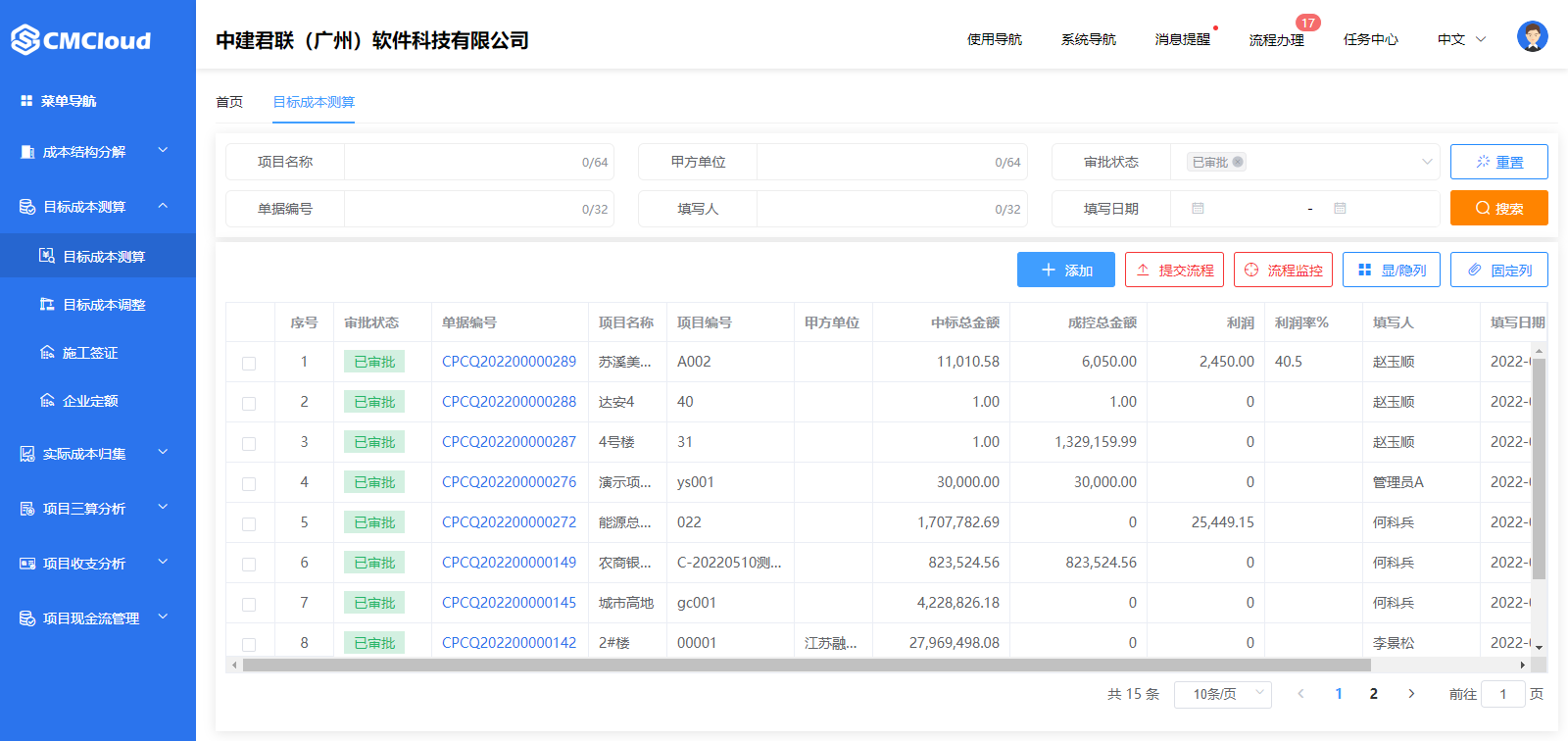Image resolution: width=1568 pixels, height=741 pixels.
Task: Click the vertical table scrollbar
Action: click(x=1539, y=469)
